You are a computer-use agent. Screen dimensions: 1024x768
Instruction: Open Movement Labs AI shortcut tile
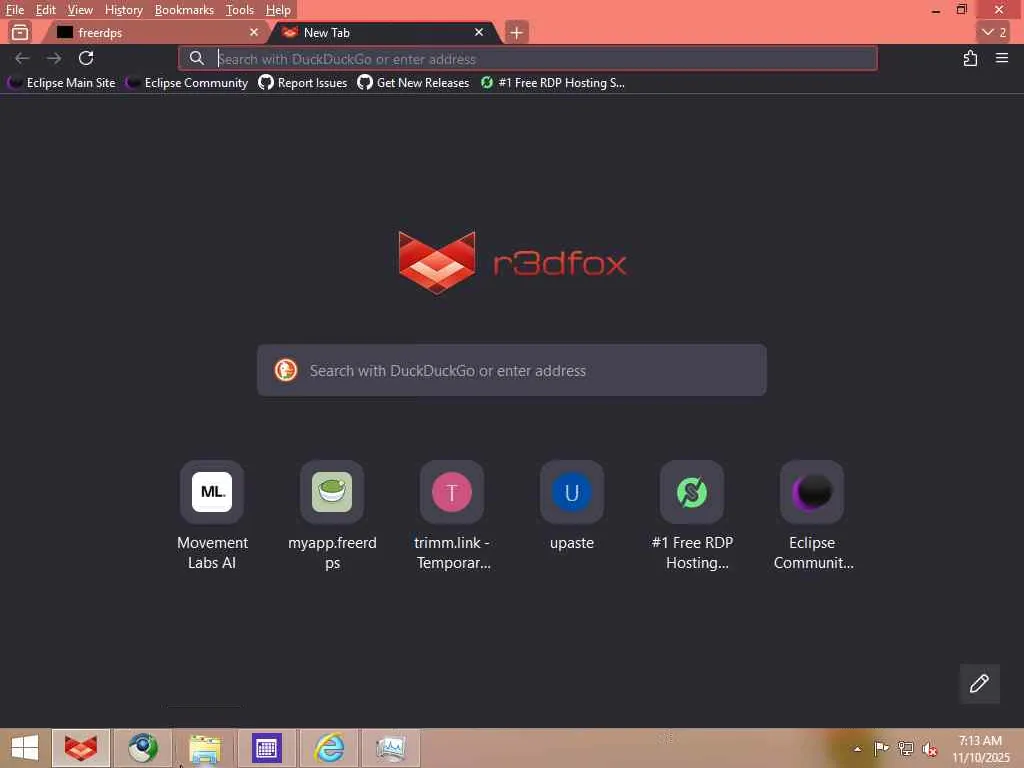[212, 516]
